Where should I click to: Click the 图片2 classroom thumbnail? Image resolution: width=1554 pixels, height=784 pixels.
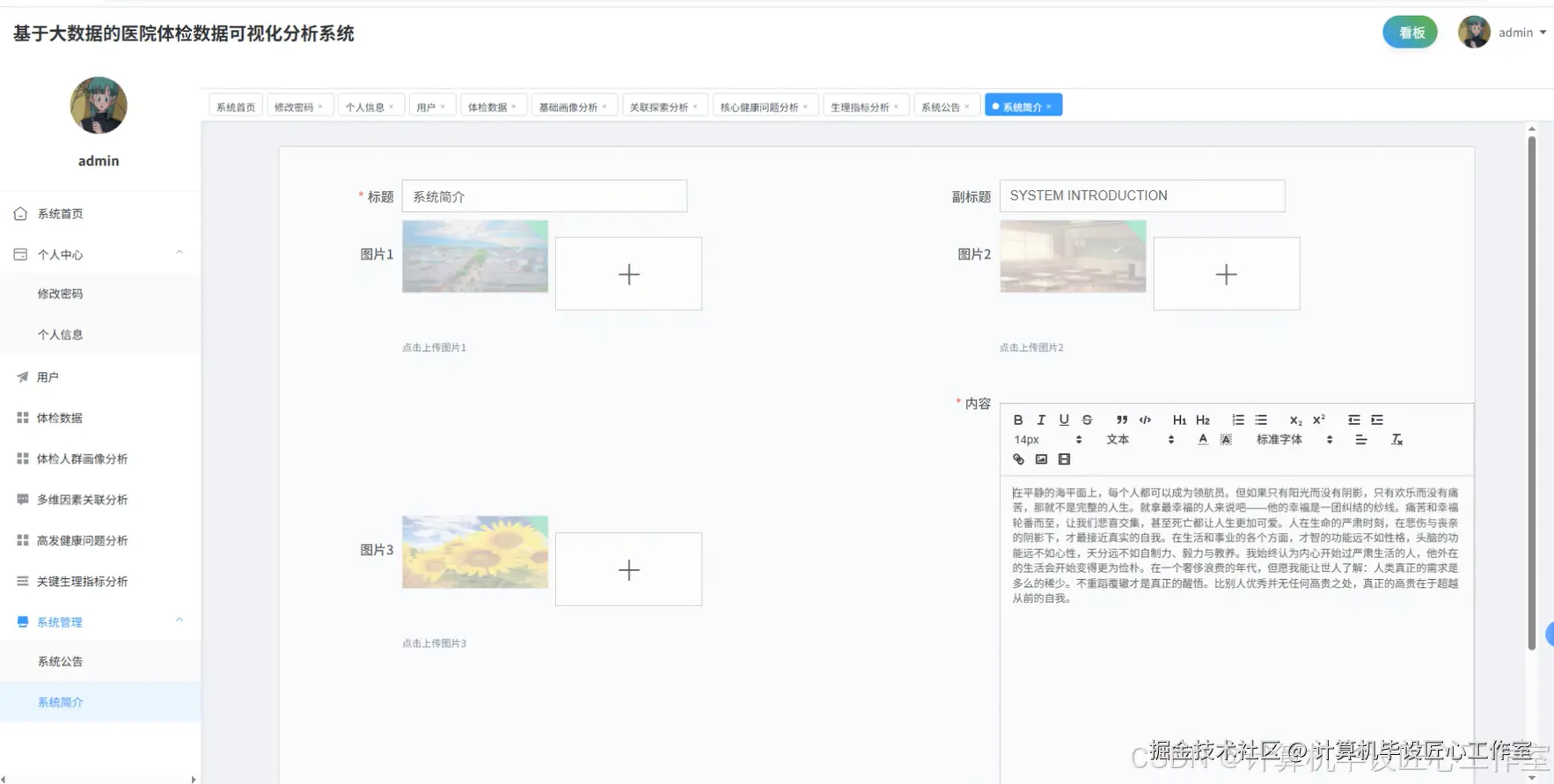point(1073,256)
